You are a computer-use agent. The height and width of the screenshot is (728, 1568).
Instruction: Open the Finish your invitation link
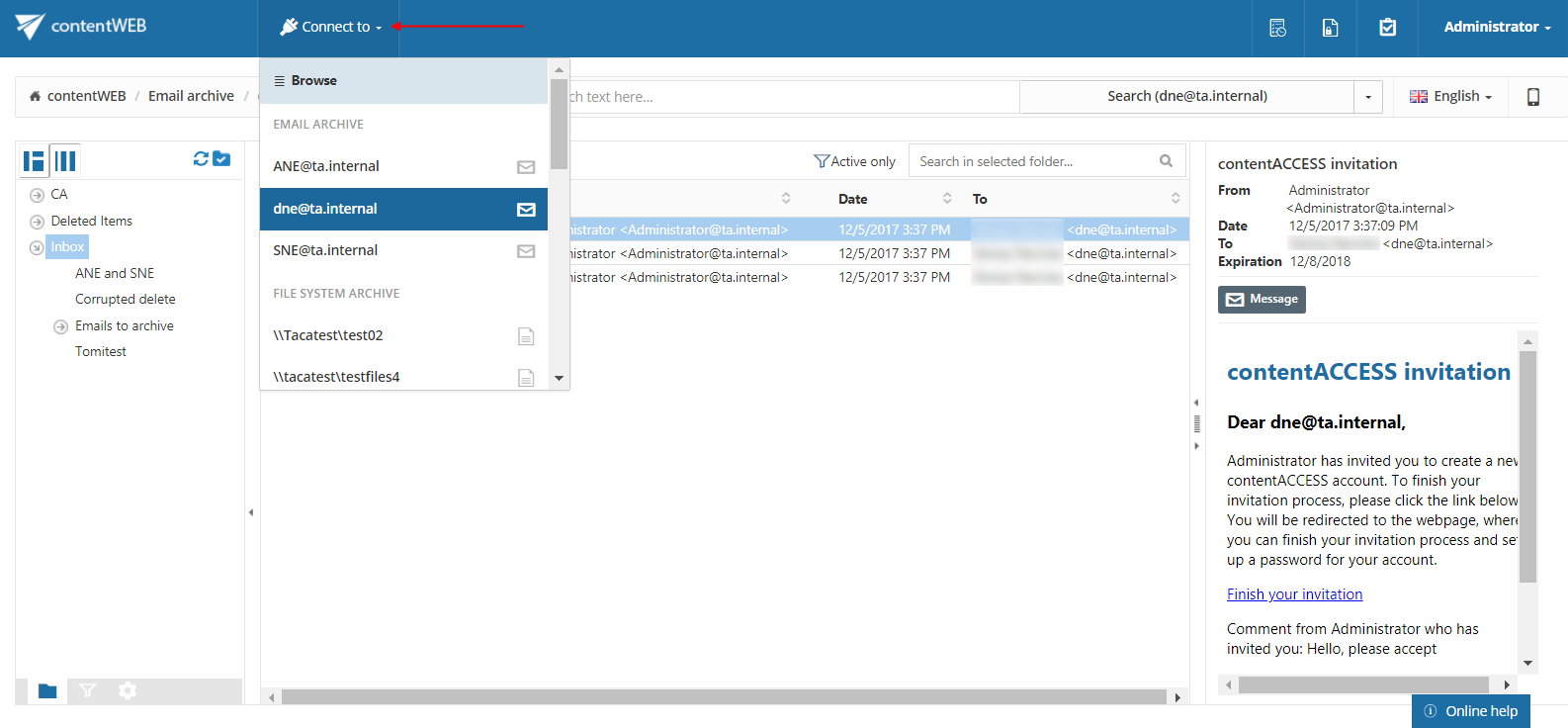(1294, 594)
